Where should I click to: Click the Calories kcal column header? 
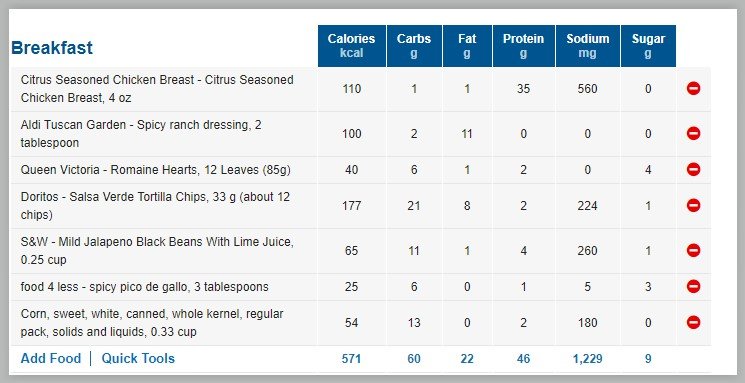click(352, 46)
